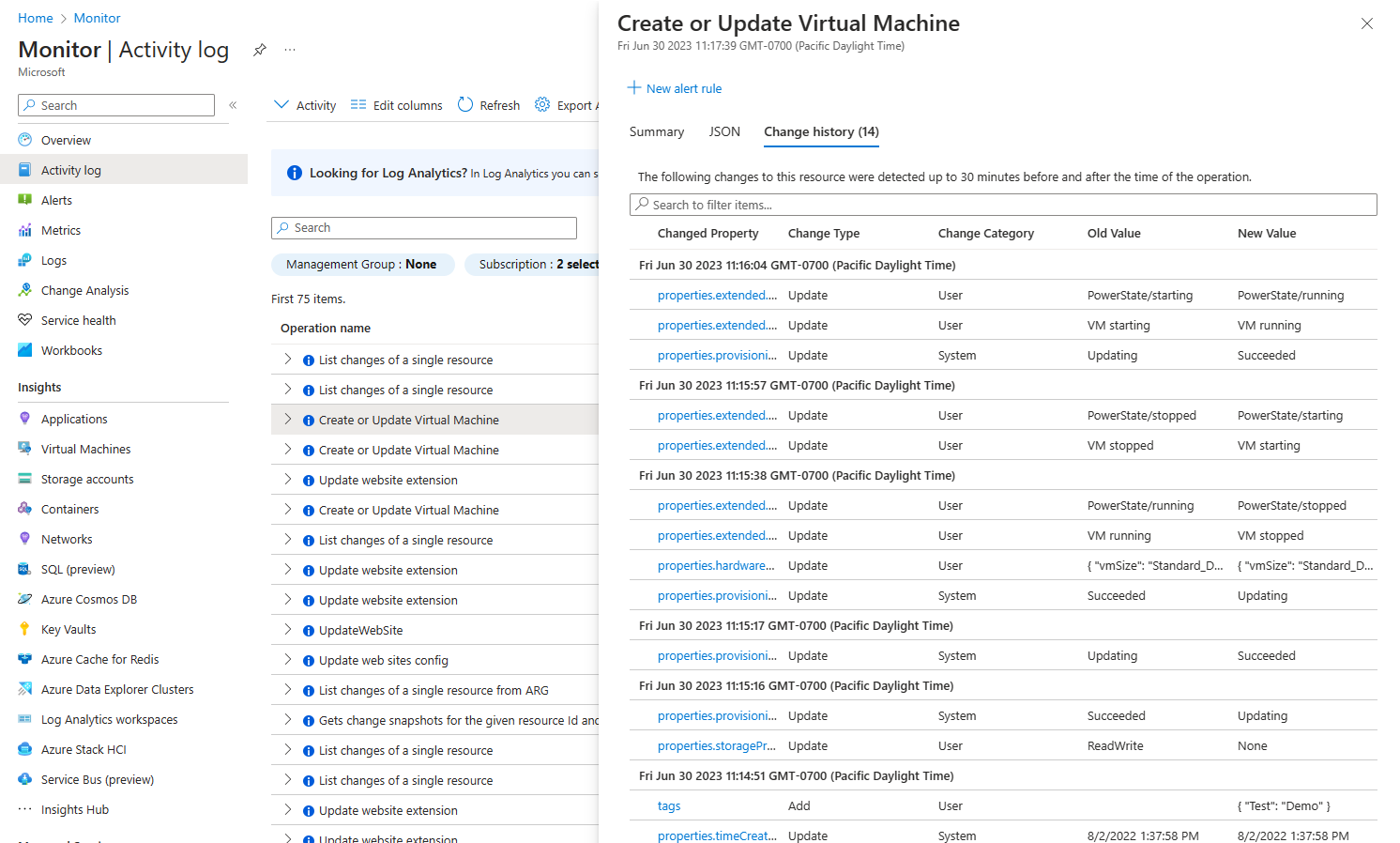Open the Key Vaults key icon
This screenshot has width=1400, height=843.
(x=25, y=629)
